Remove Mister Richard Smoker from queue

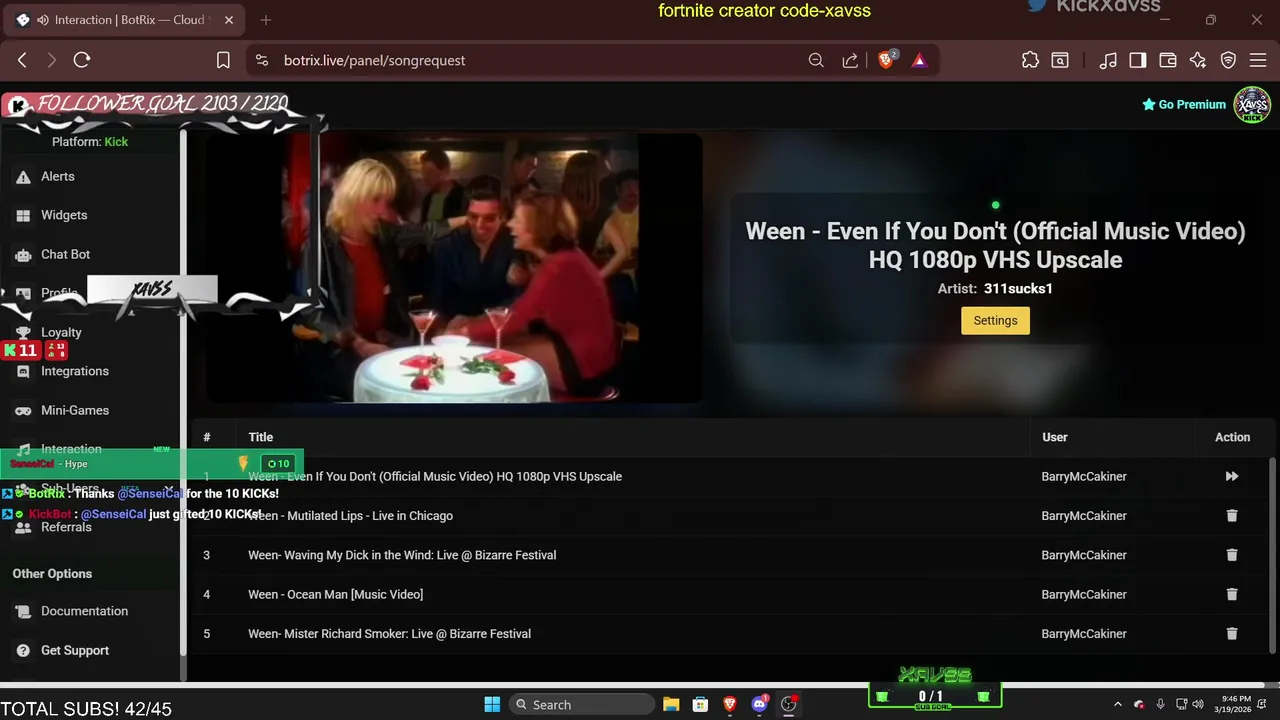point(1232,634)
